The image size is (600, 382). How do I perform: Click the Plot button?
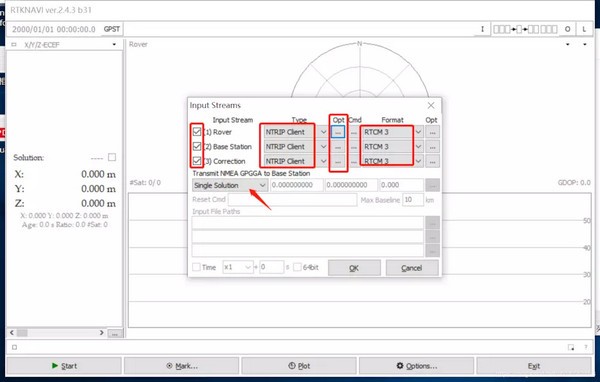pyautogui.click(x=299, y=366)
